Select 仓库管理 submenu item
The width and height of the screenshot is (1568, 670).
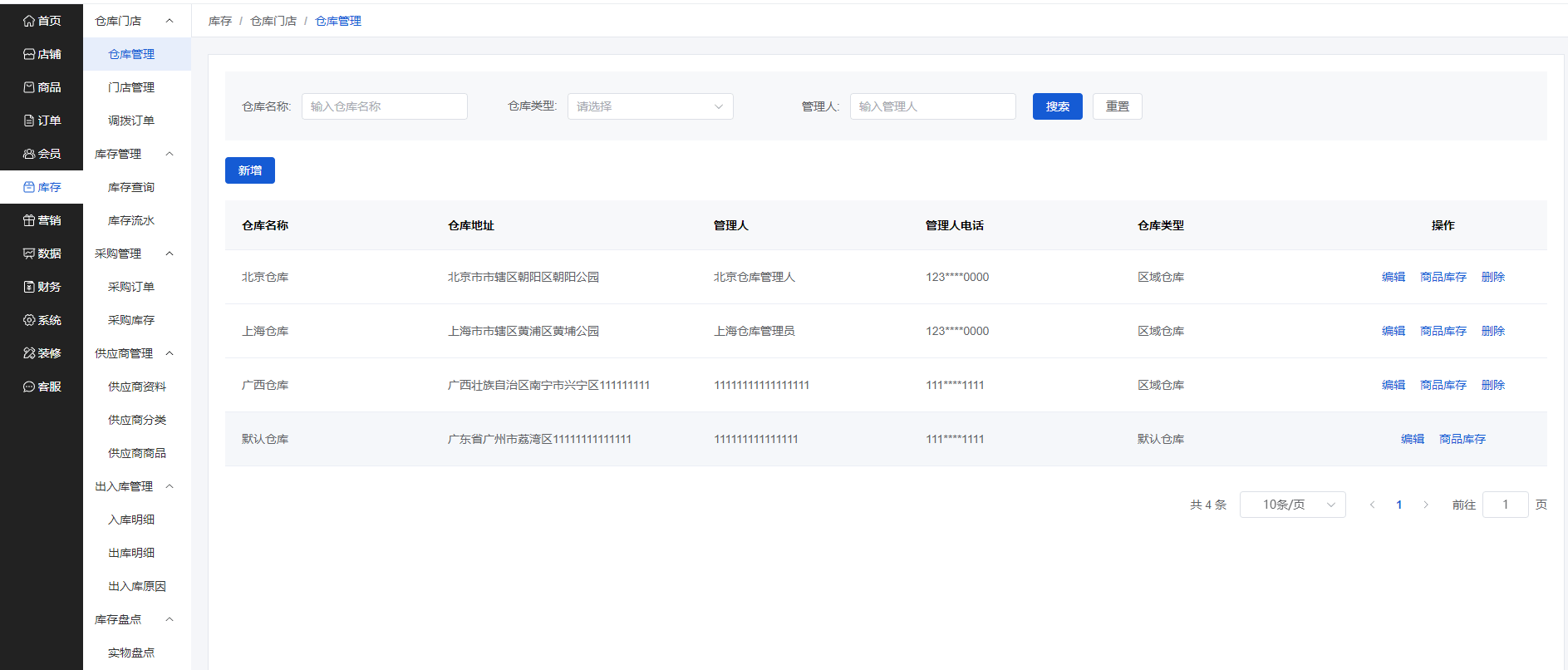click(x=137, y=54)
